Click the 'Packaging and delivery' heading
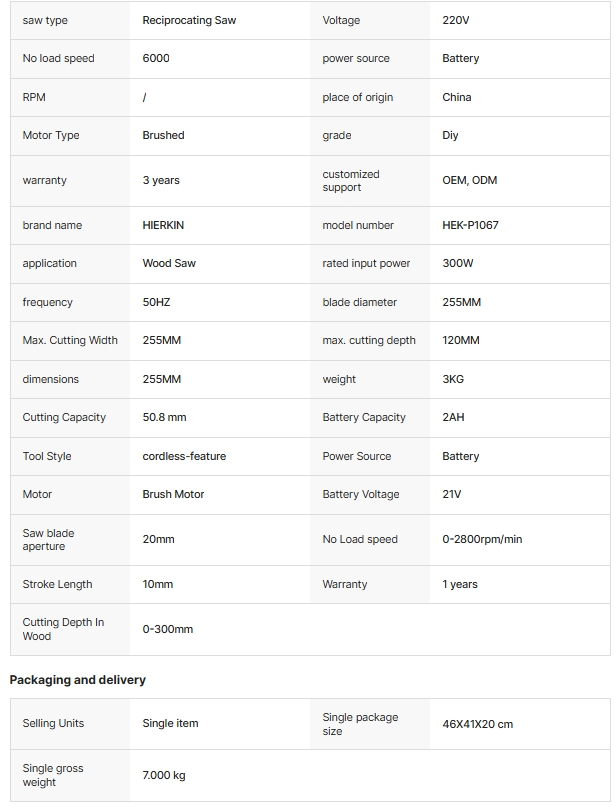 tap(78, 680)
